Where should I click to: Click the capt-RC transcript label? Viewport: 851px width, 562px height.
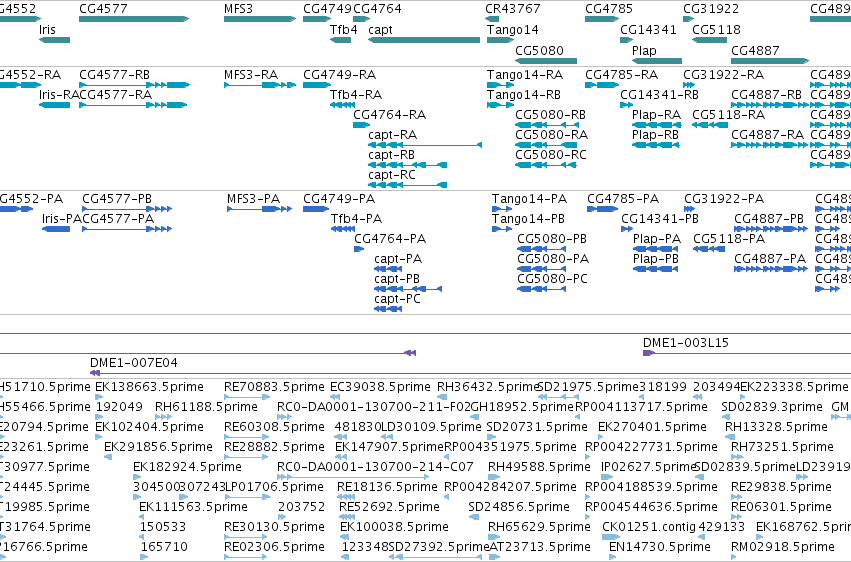[x=392, y=175]
